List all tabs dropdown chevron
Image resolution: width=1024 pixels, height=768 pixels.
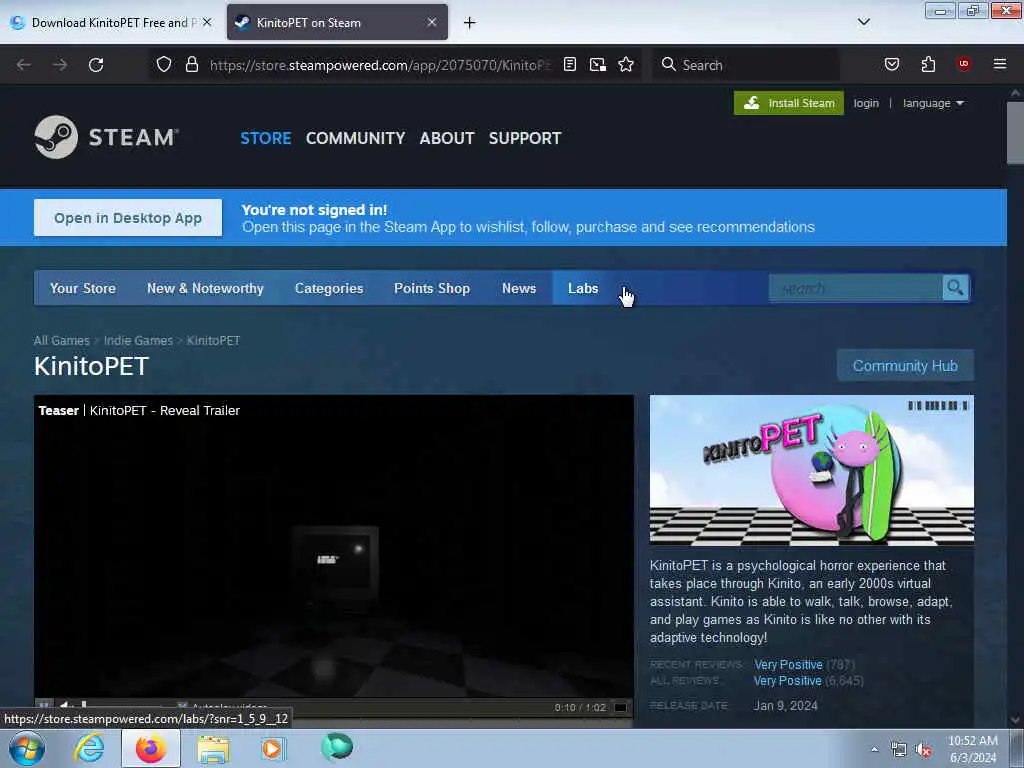[x=863, y=22]
